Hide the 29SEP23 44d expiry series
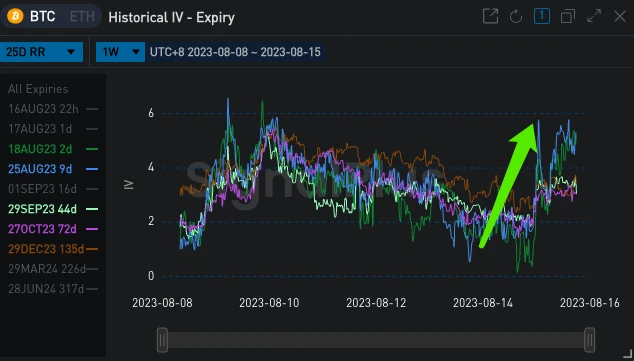634x361 pixels. 53,209
